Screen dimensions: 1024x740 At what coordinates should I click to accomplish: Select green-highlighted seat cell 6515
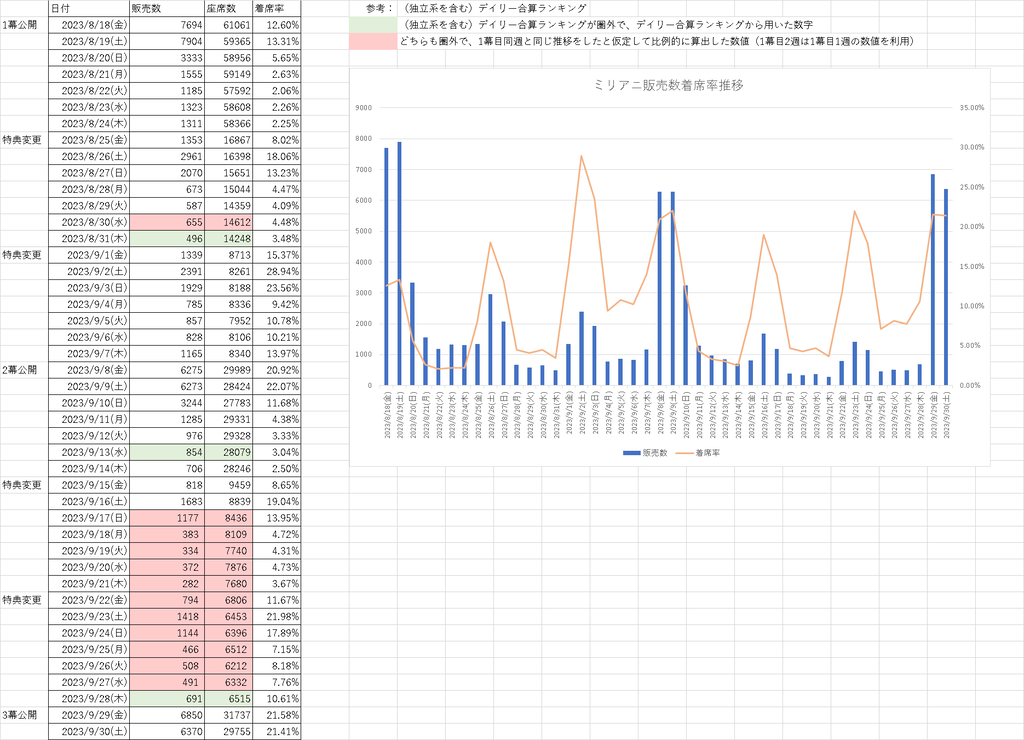[228, 698]
